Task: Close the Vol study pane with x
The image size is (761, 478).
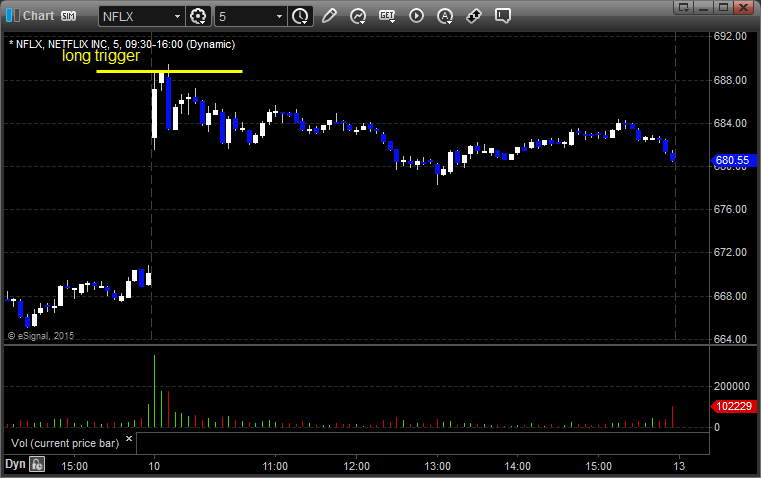Action: click(129, 439)
